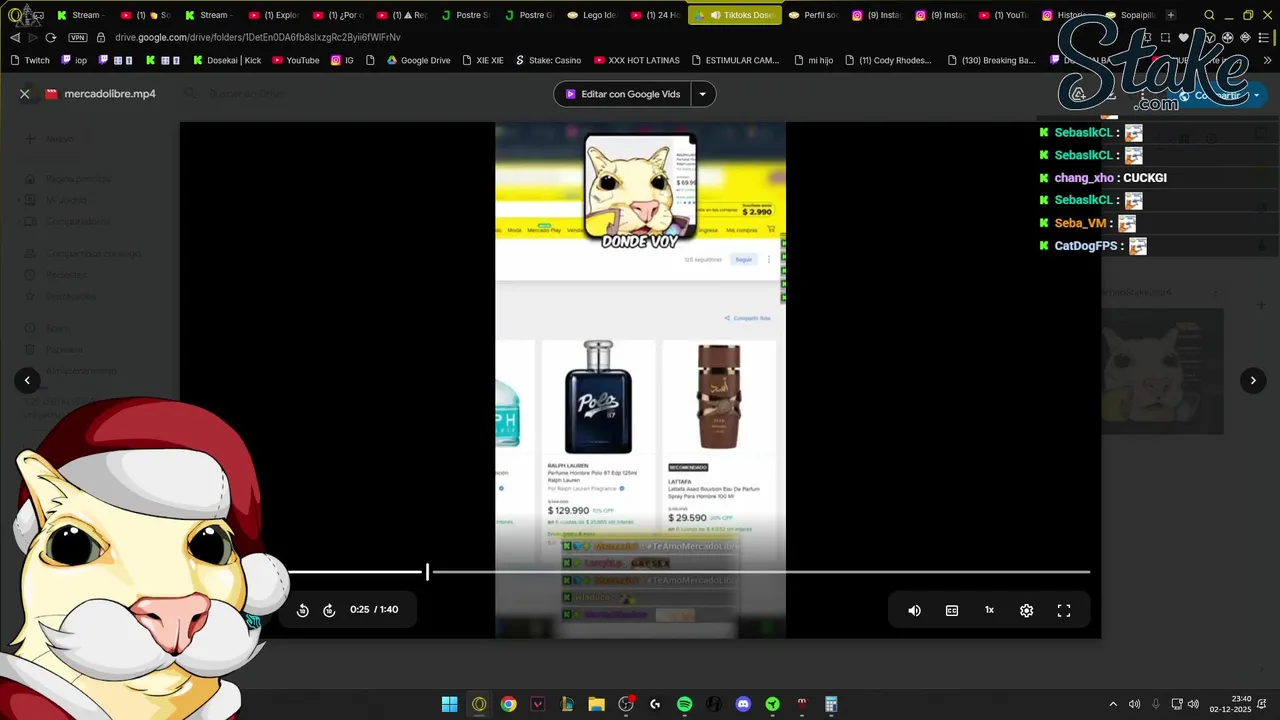Switch to the Tiktoks Dose tab
Image resolution: width=1280 pixels, height=720 pixels.
734,15
